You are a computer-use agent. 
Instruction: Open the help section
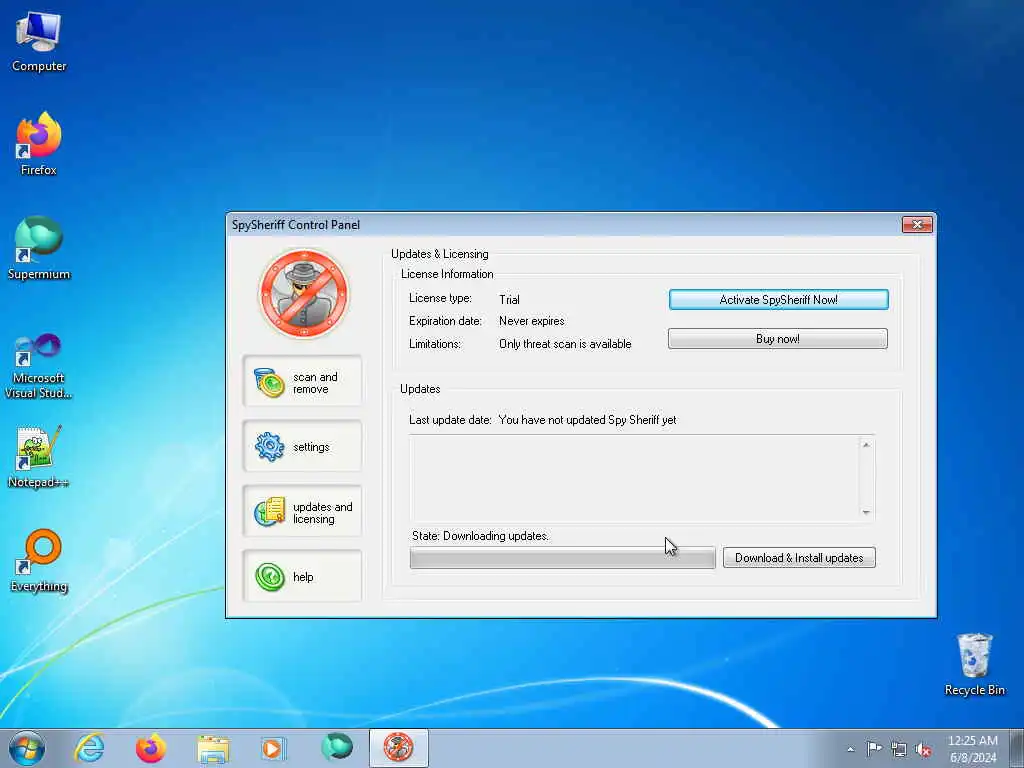pos(302,576)
